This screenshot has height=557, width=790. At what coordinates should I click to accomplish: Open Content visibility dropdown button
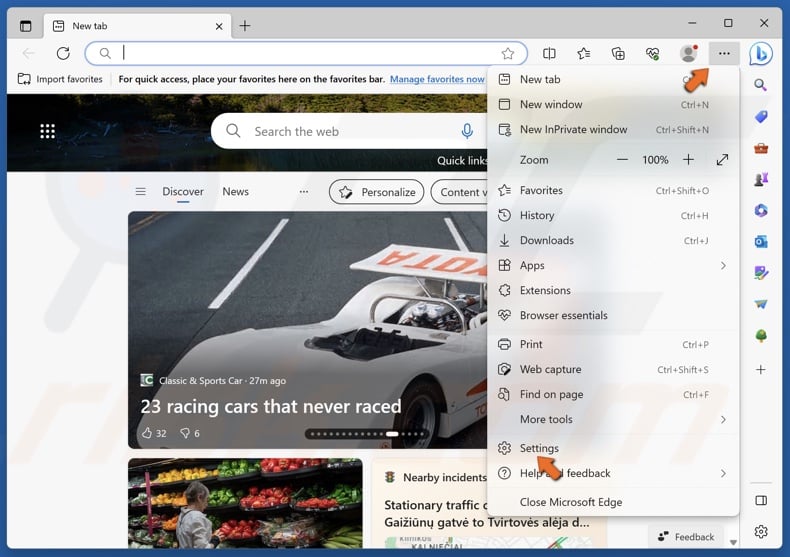pos(459,192)
